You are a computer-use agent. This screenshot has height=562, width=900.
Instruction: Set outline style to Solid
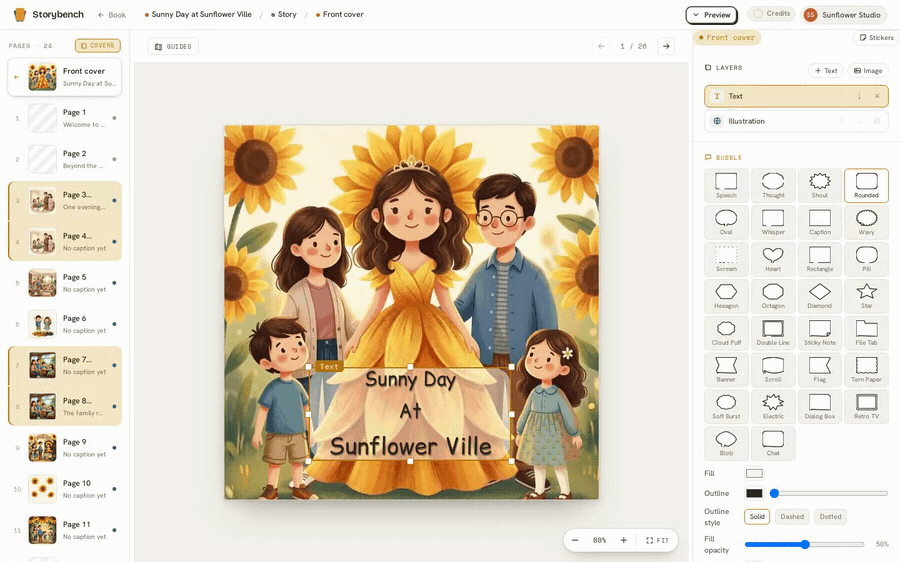(757, 517)
